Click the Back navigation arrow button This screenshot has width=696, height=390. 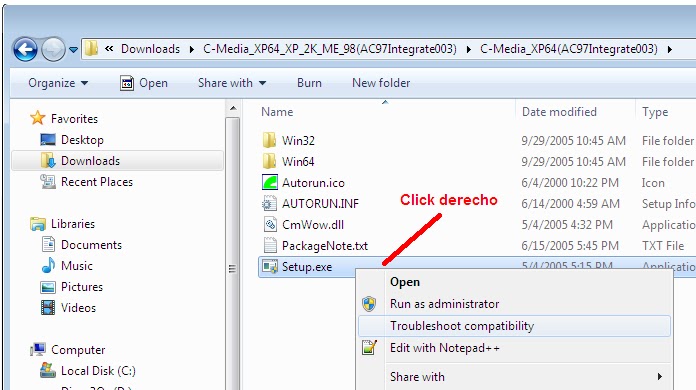25,49
